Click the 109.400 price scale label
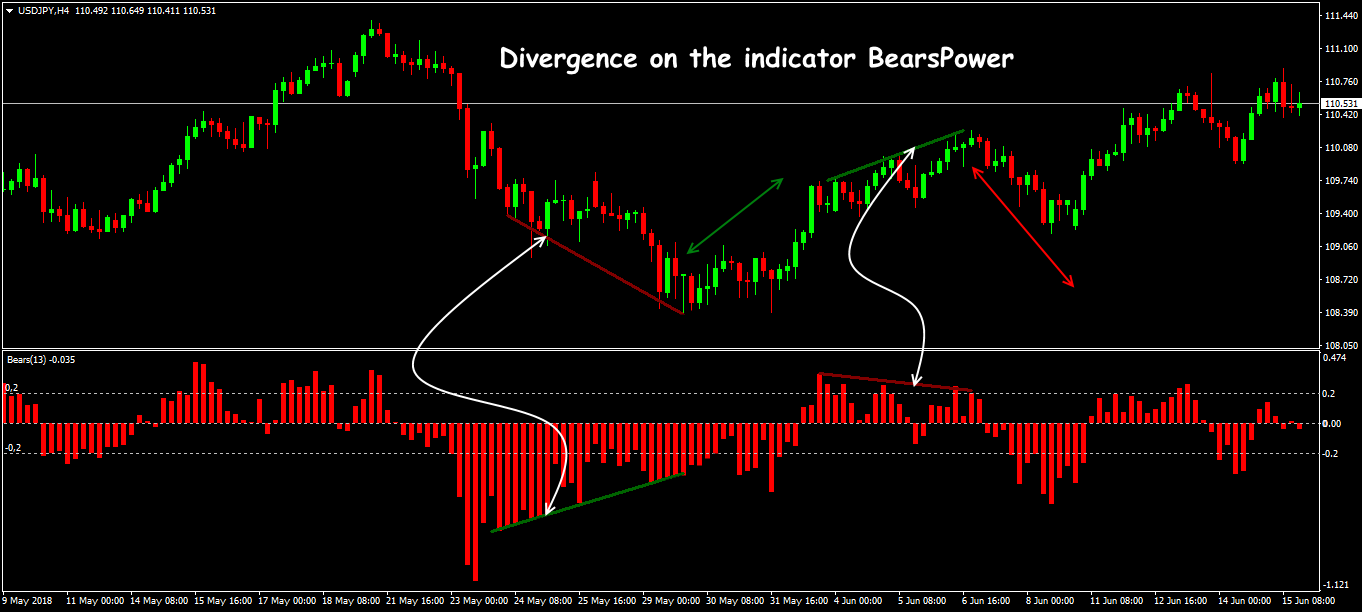Image resolution: width=1362 pixels, height=612 pixels. [x=1339, y=214]
